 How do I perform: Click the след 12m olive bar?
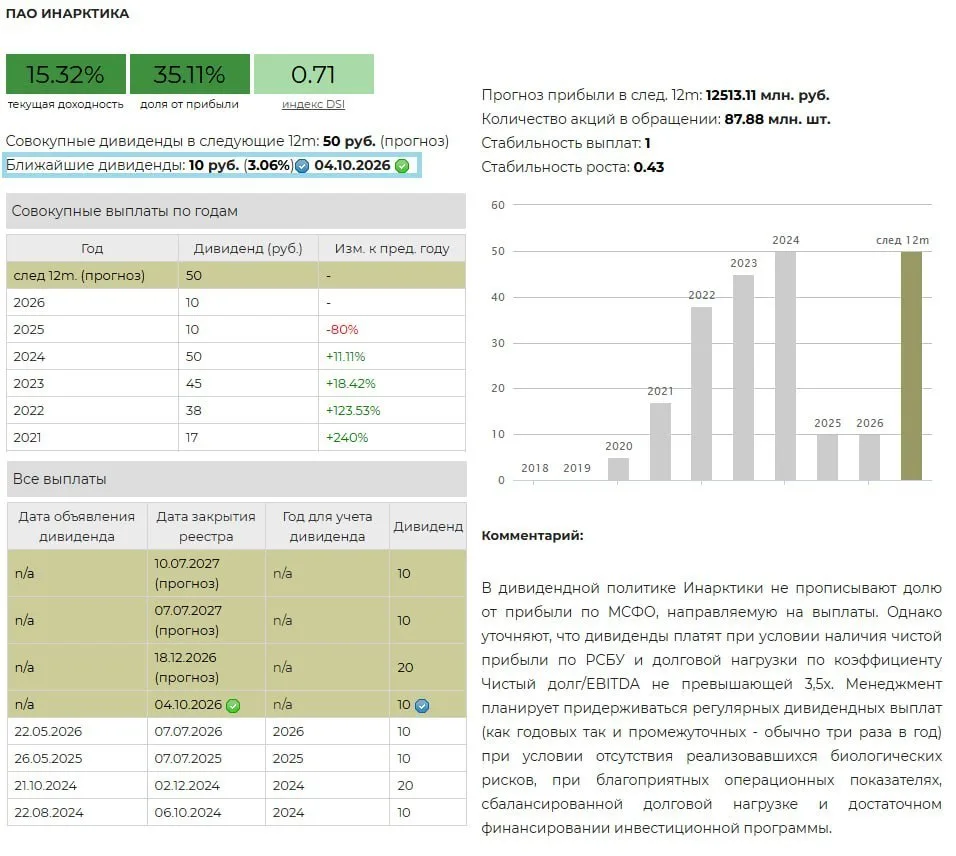coord(911,366)
